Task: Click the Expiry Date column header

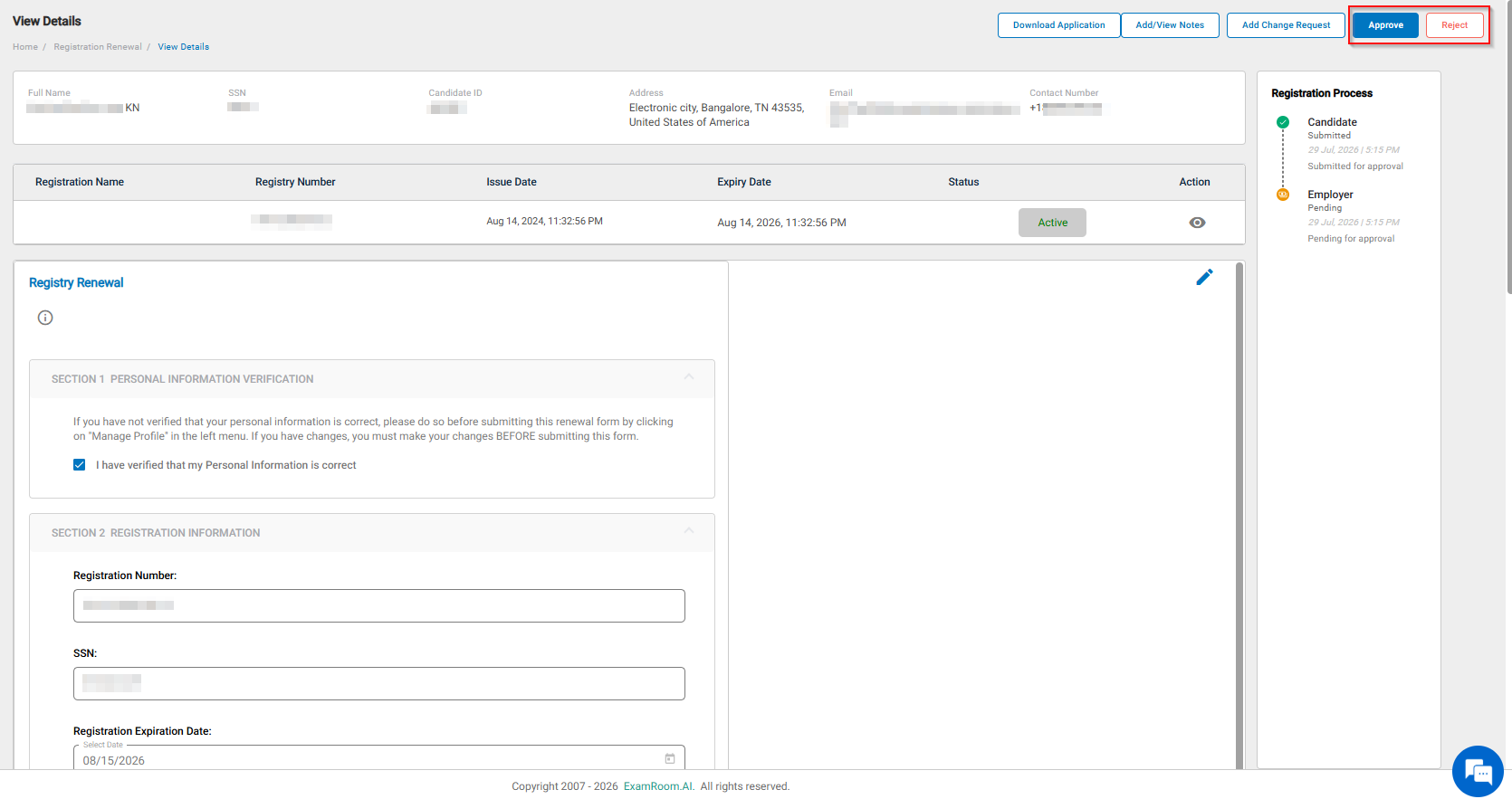Action: pos(744,182)
